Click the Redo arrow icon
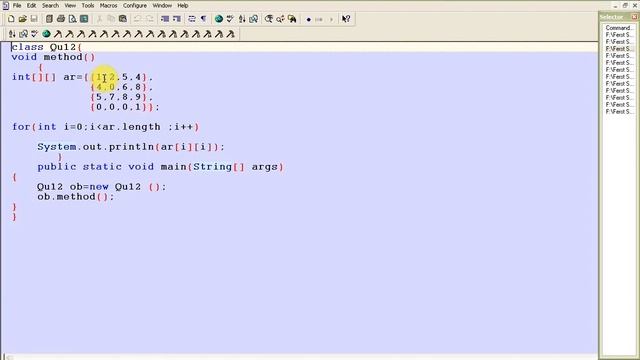Viewport: 640px width, 360px height. [149, 19]
